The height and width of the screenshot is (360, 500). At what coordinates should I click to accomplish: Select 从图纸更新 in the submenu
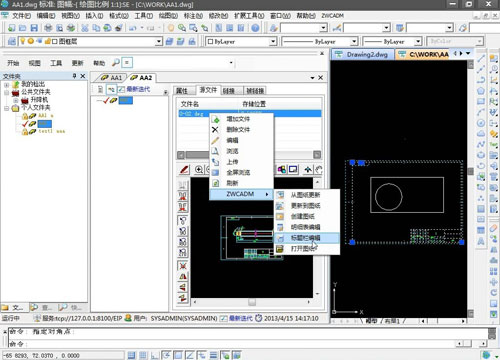[307, 195]
